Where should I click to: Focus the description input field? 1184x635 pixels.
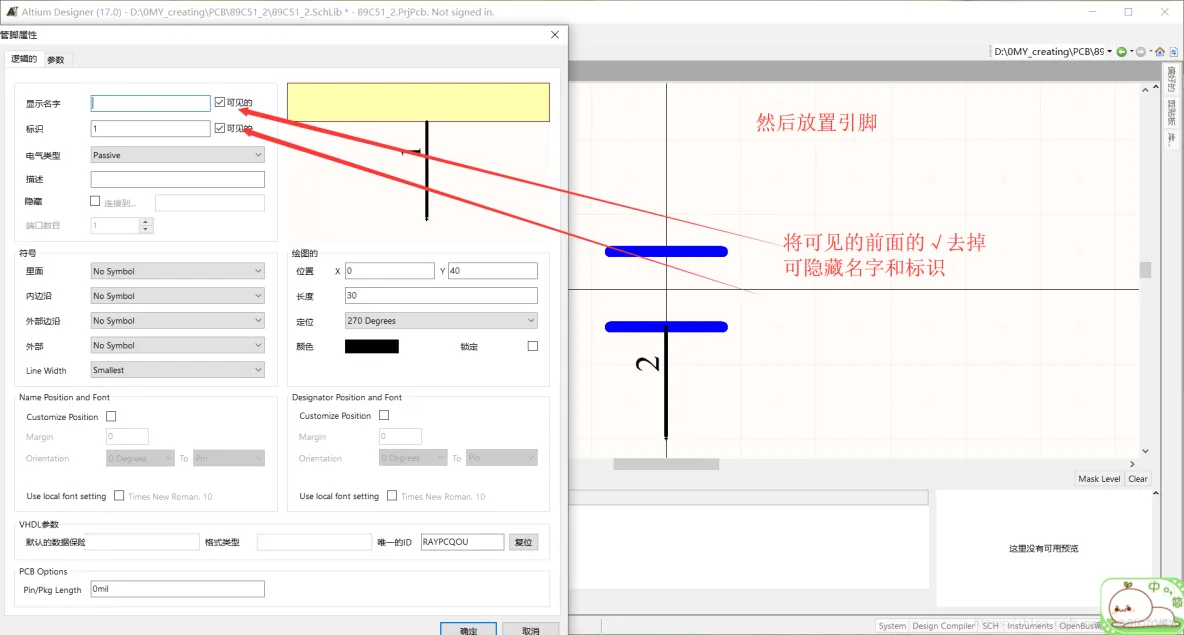coord(177,179)
